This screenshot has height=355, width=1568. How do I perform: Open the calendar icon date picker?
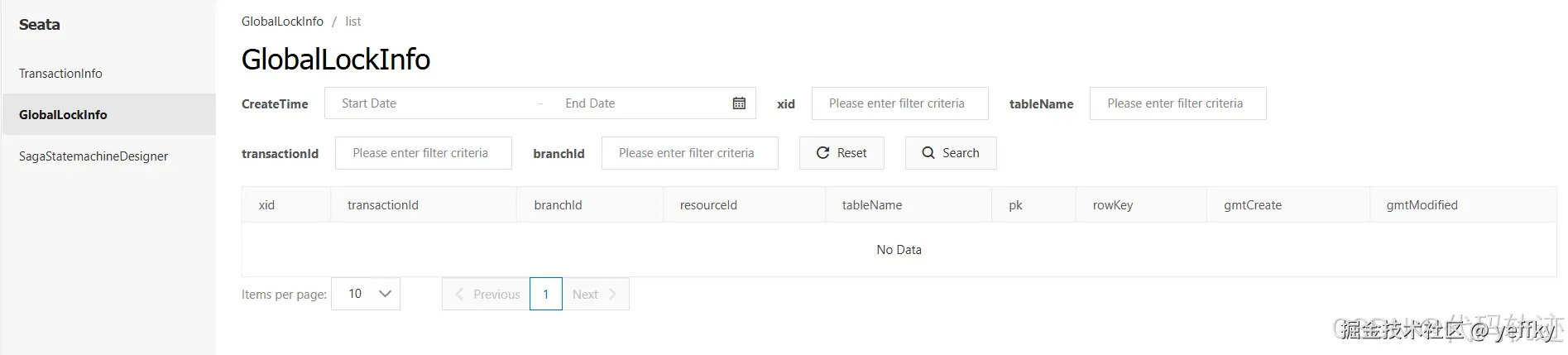click(x=739, y=103)
